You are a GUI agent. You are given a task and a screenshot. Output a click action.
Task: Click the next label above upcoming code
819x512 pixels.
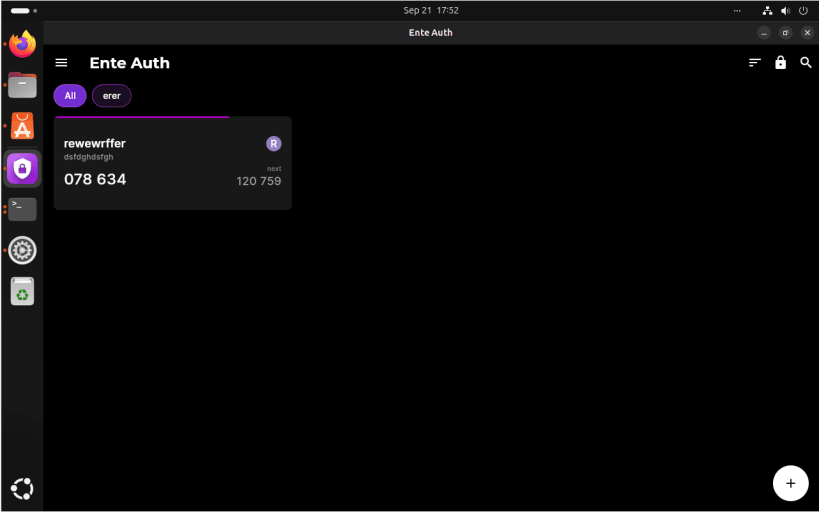click(x=274, y=169)
